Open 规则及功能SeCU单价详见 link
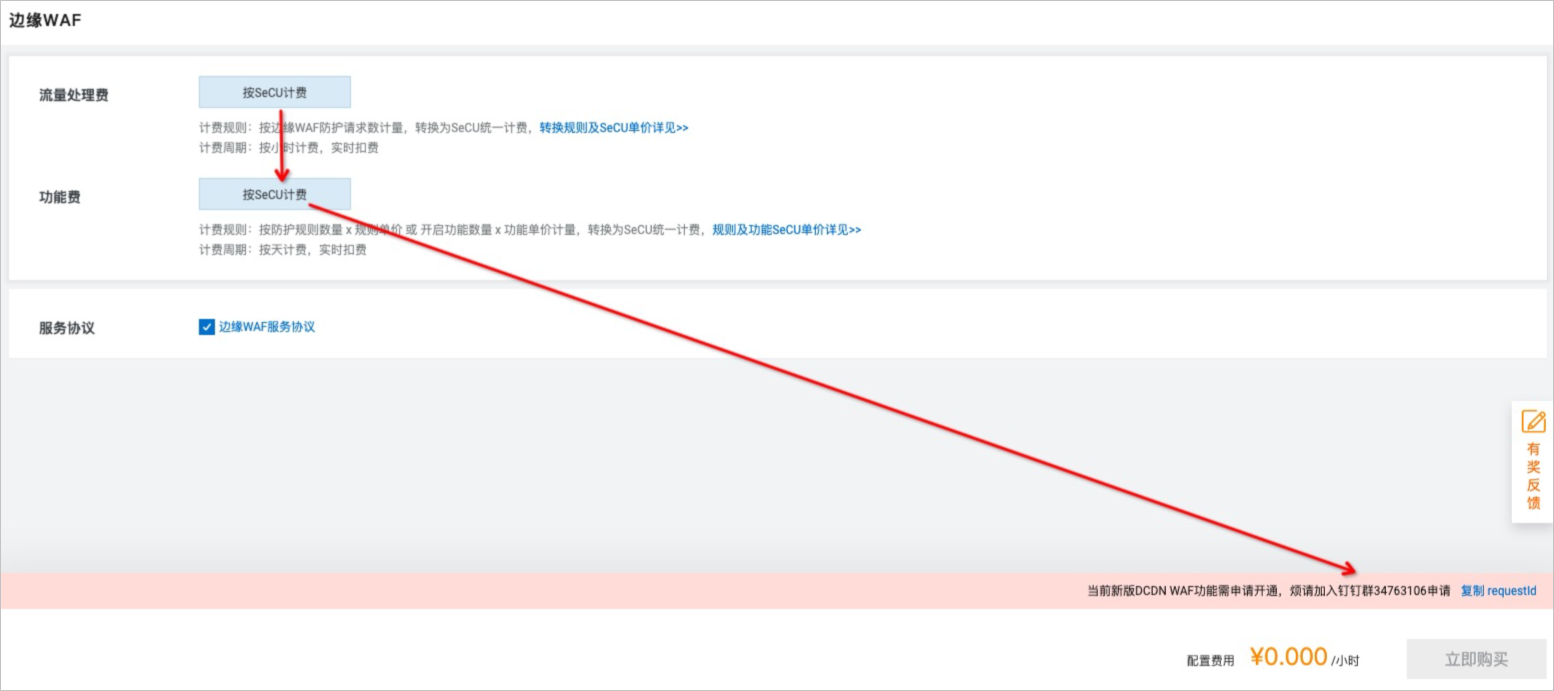This screenshot has height=691, width=1554. pyautogui.click(x=785, y=229)
